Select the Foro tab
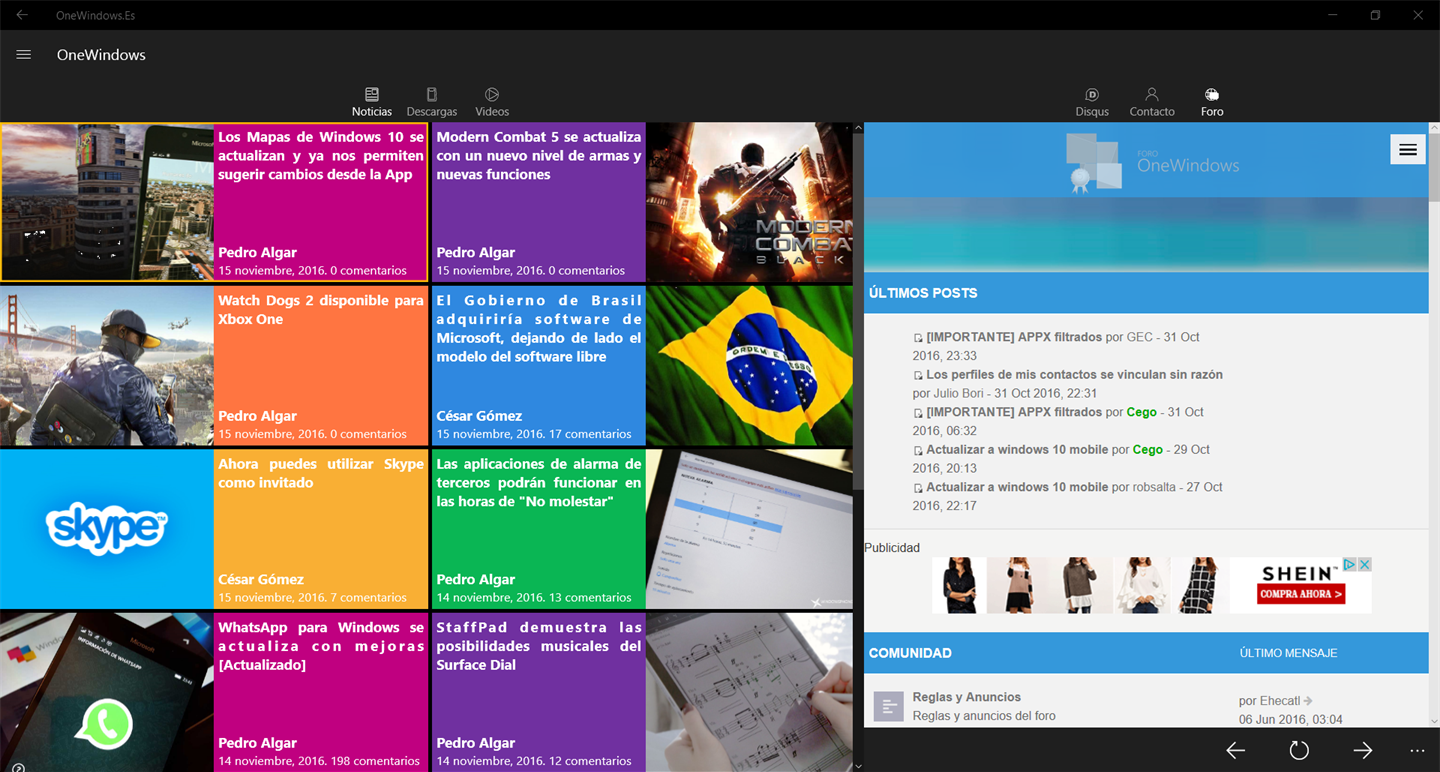The height and width of the screenshot is (772, 1440). click(x=1212, y=102)
